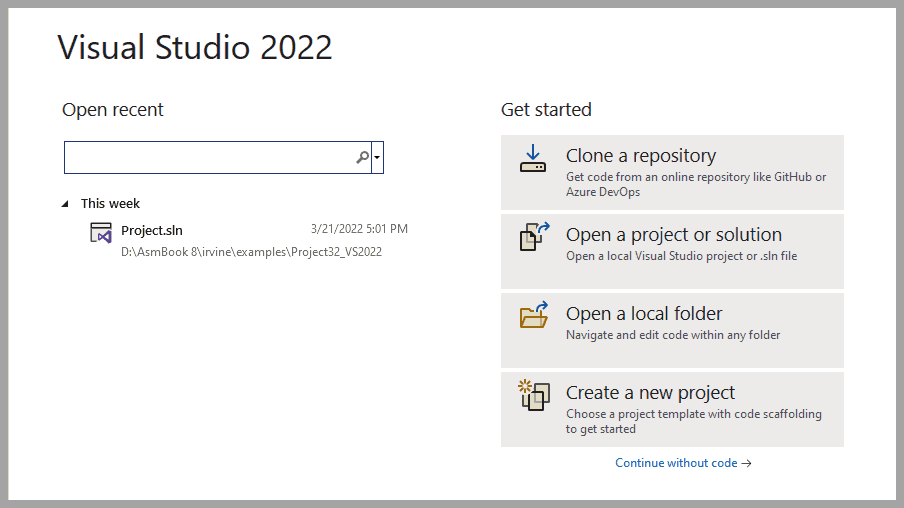This screenshot has height=508, width=904.
Task: Click the path D:\AsmBook 8\irvine\examples\Project32_VS2022
Action: coord(251,252)
